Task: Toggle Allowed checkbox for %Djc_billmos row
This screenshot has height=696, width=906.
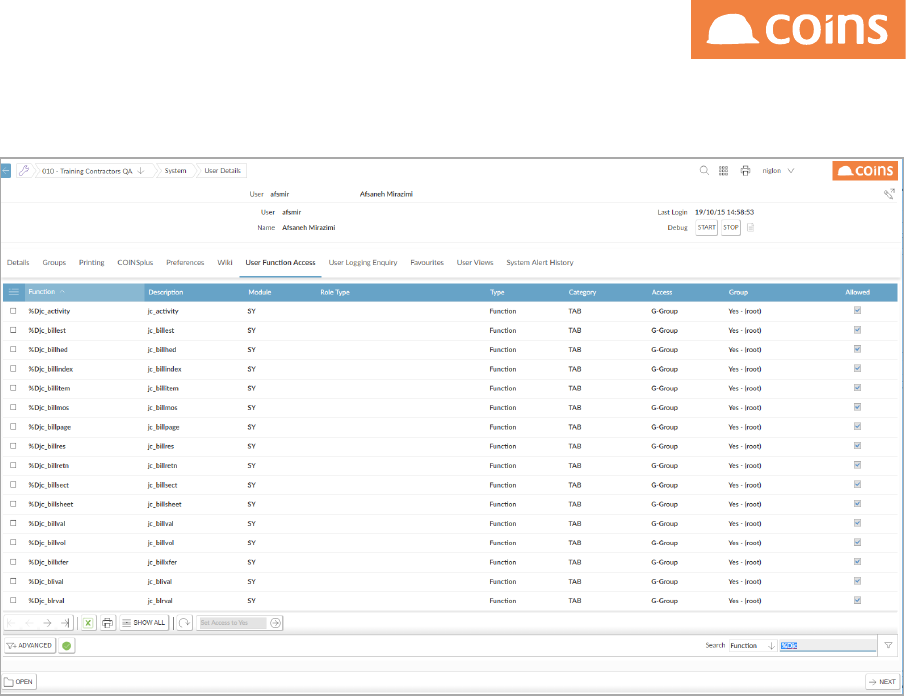Action: click(x=857, y=407)
